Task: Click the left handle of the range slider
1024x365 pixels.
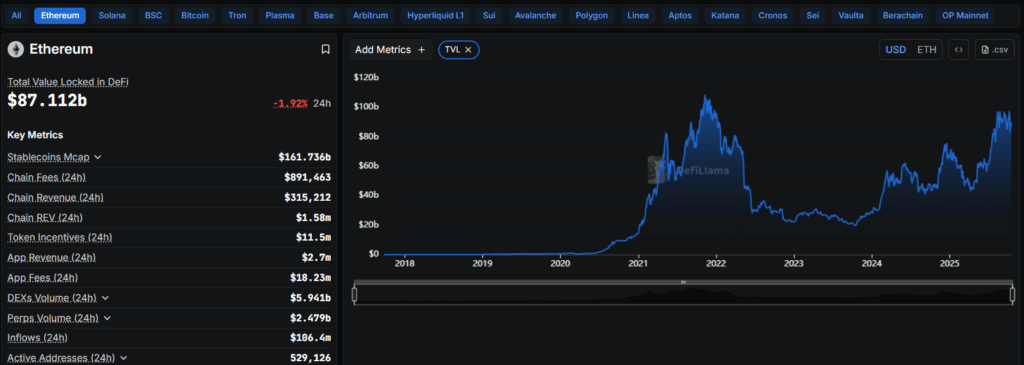Action: click(354, 294)
